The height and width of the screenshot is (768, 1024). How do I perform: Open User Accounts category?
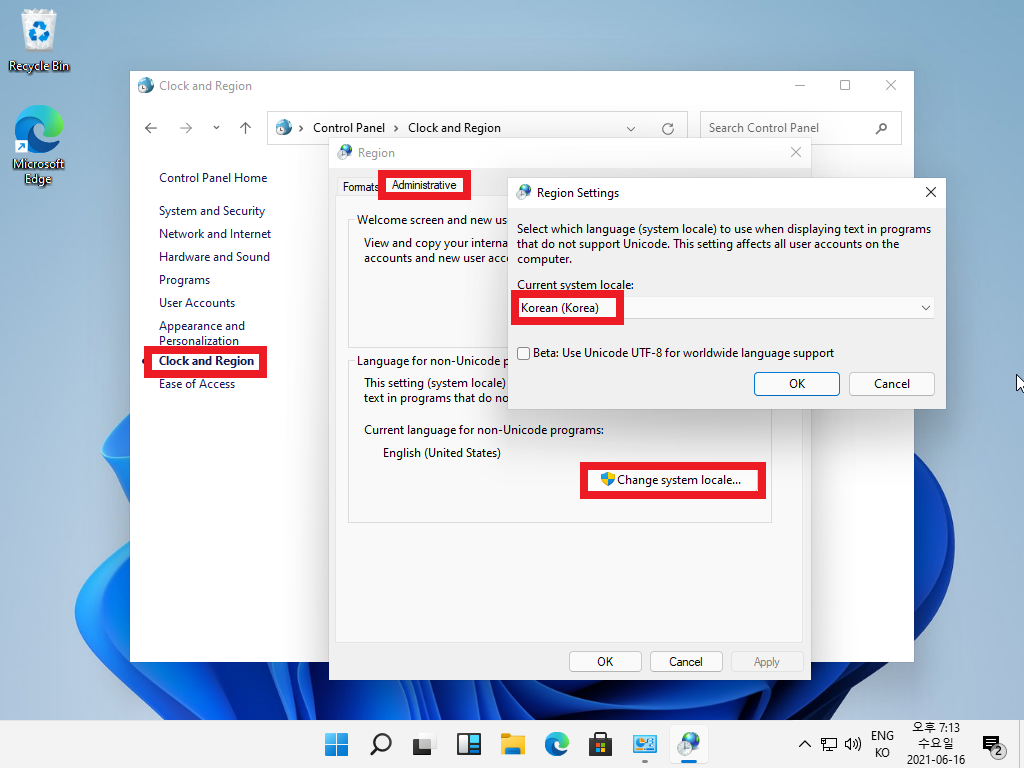(197, 302)
